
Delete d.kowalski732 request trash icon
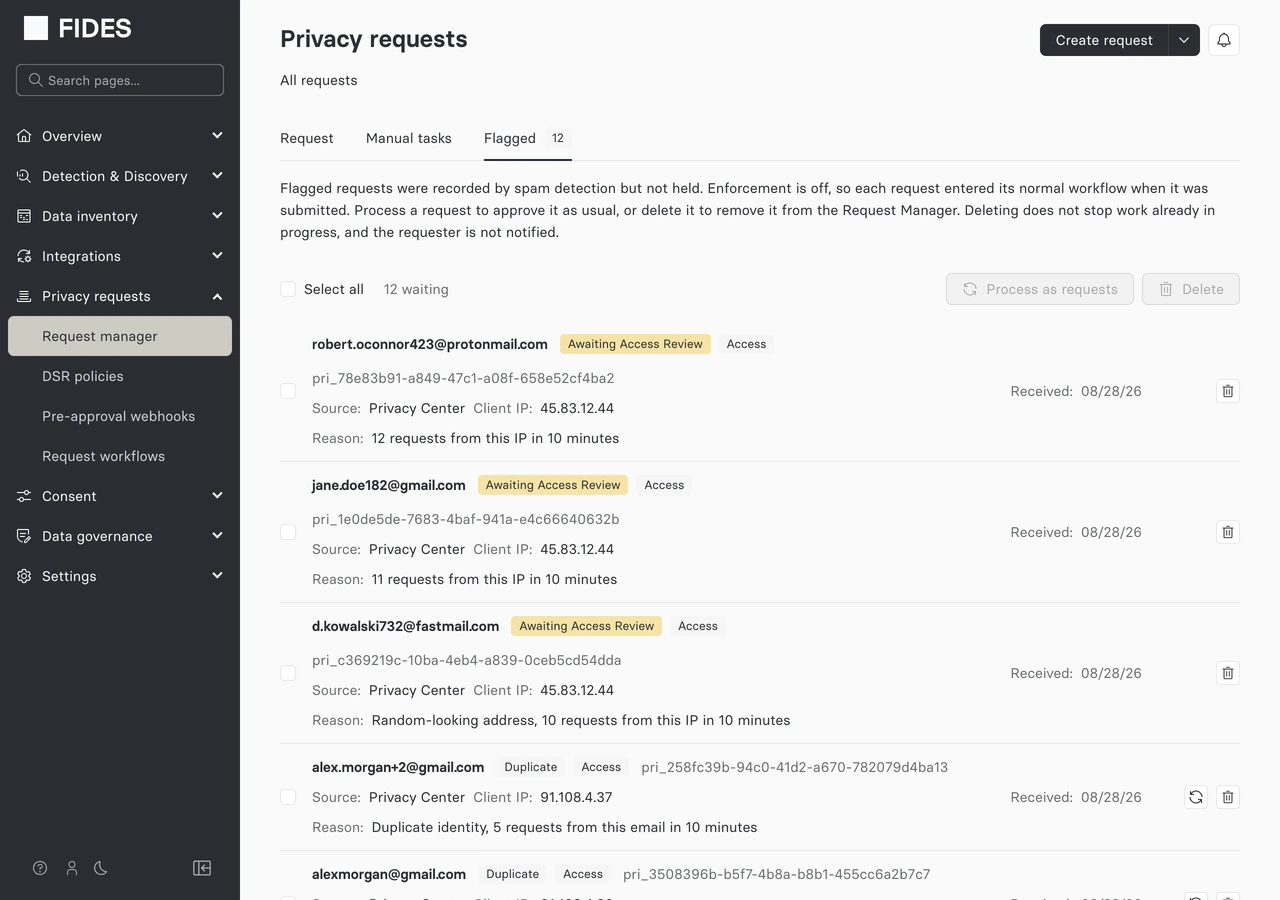tap(1228, 673)
